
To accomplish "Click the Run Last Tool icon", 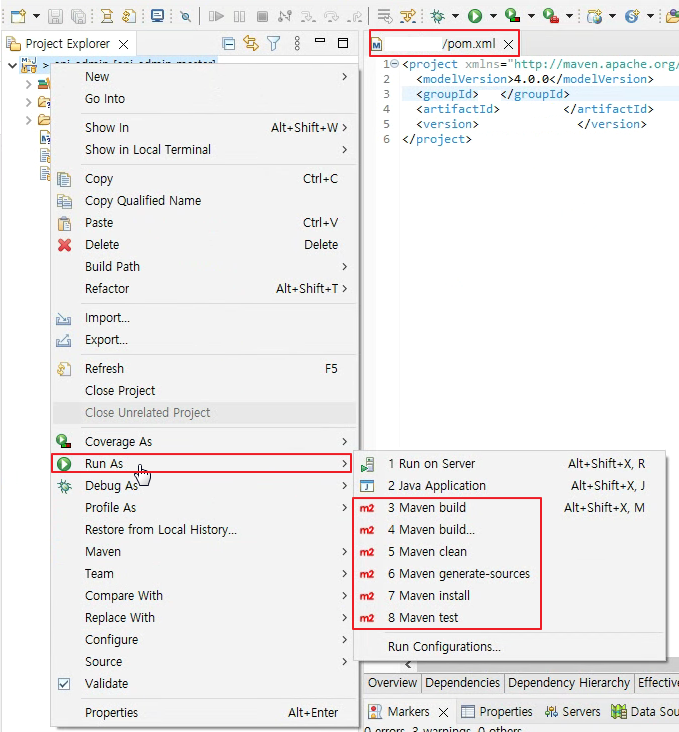I will pyautogui.click(x=551, y=16).
